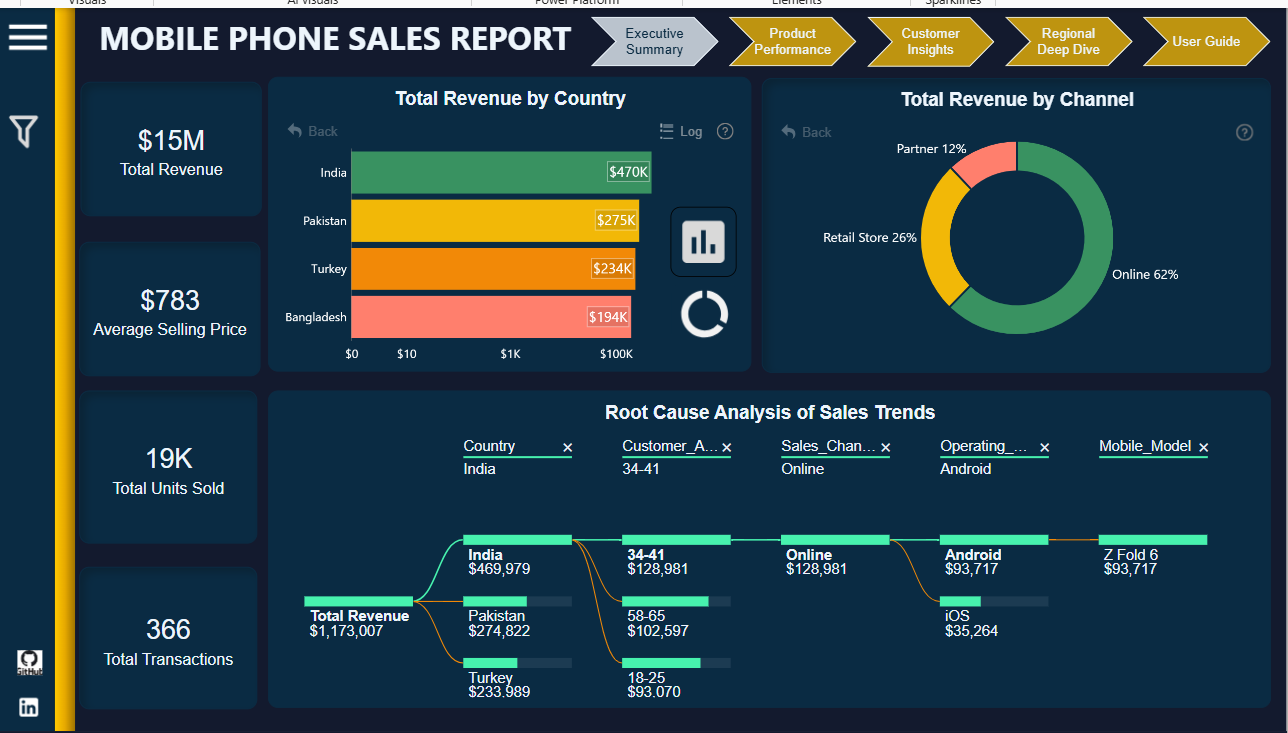Expand the 58-65 age node

pos(676,601)
